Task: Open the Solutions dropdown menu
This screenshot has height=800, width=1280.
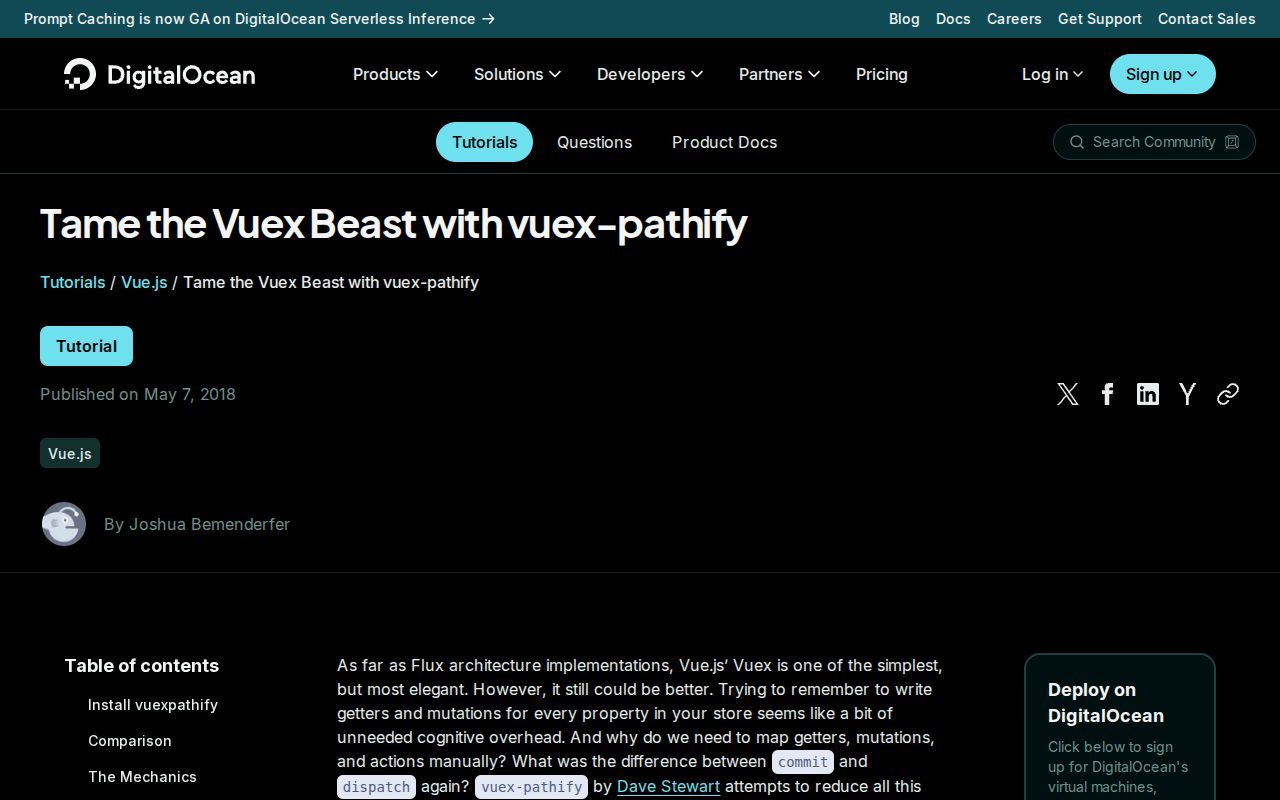Action: [x=517, y=74]
